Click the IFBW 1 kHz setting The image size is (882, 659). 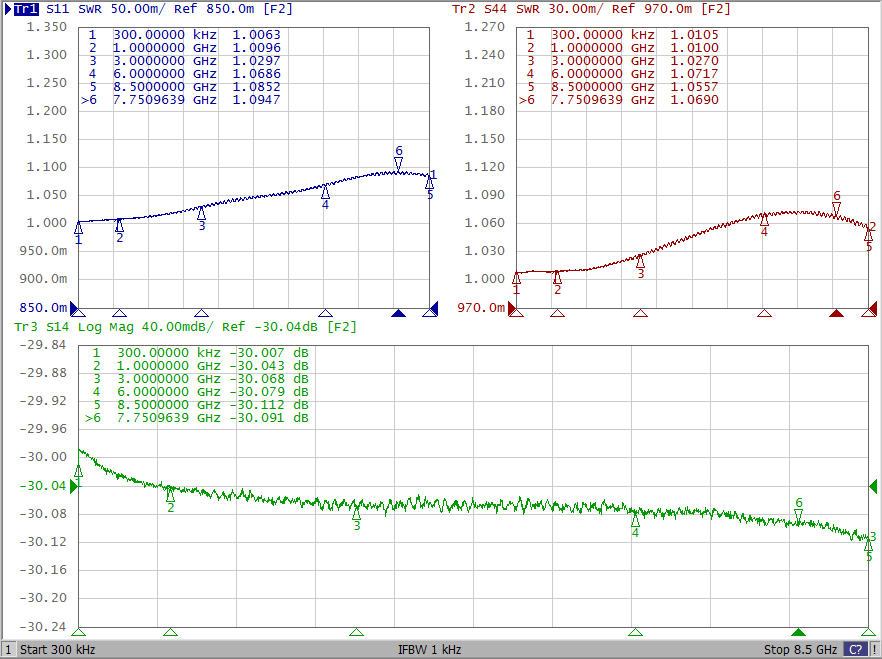point(429,650)
